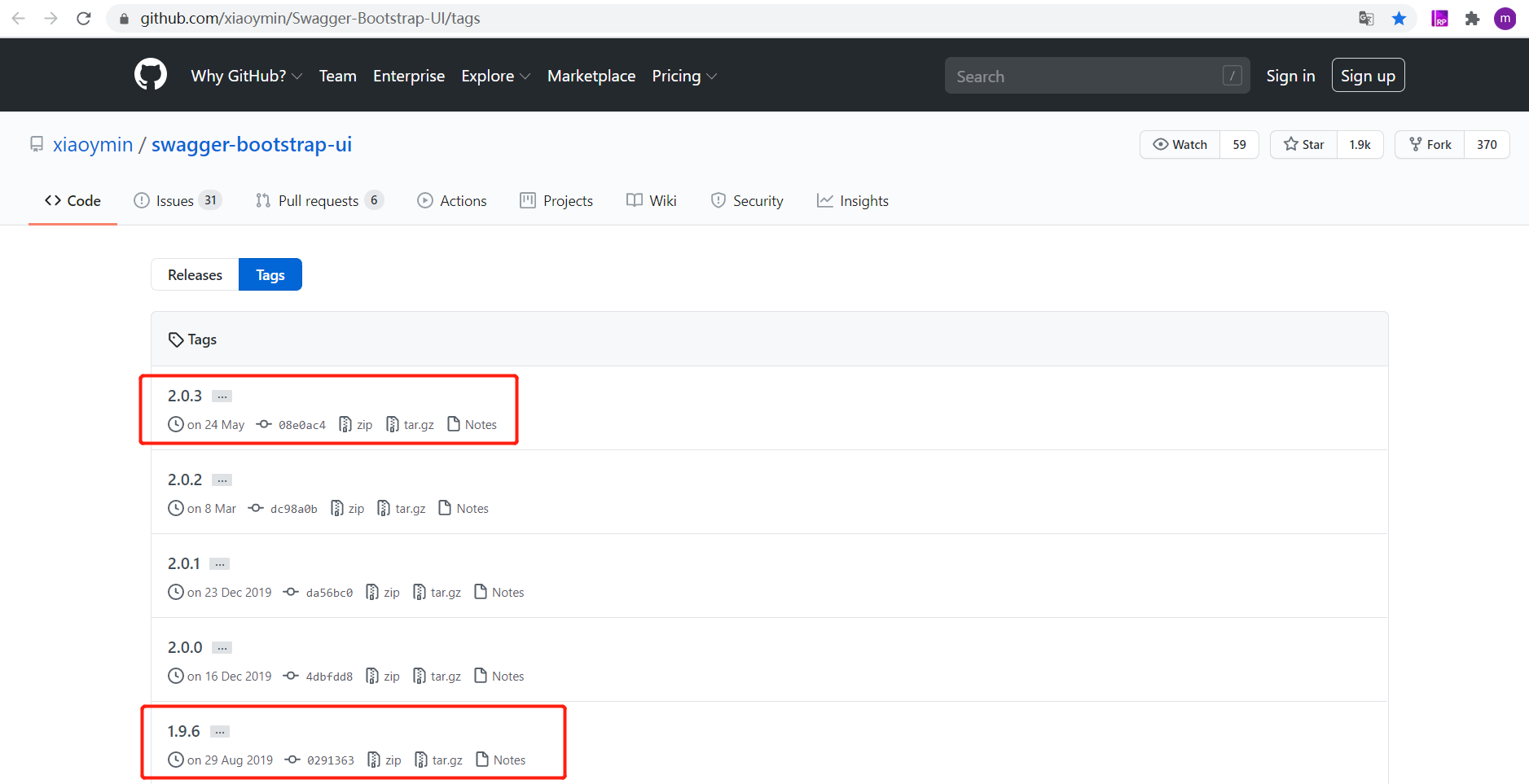Download zip for tag 2.0.3
Screen dimensions: 1529x784
click(356, 425)
